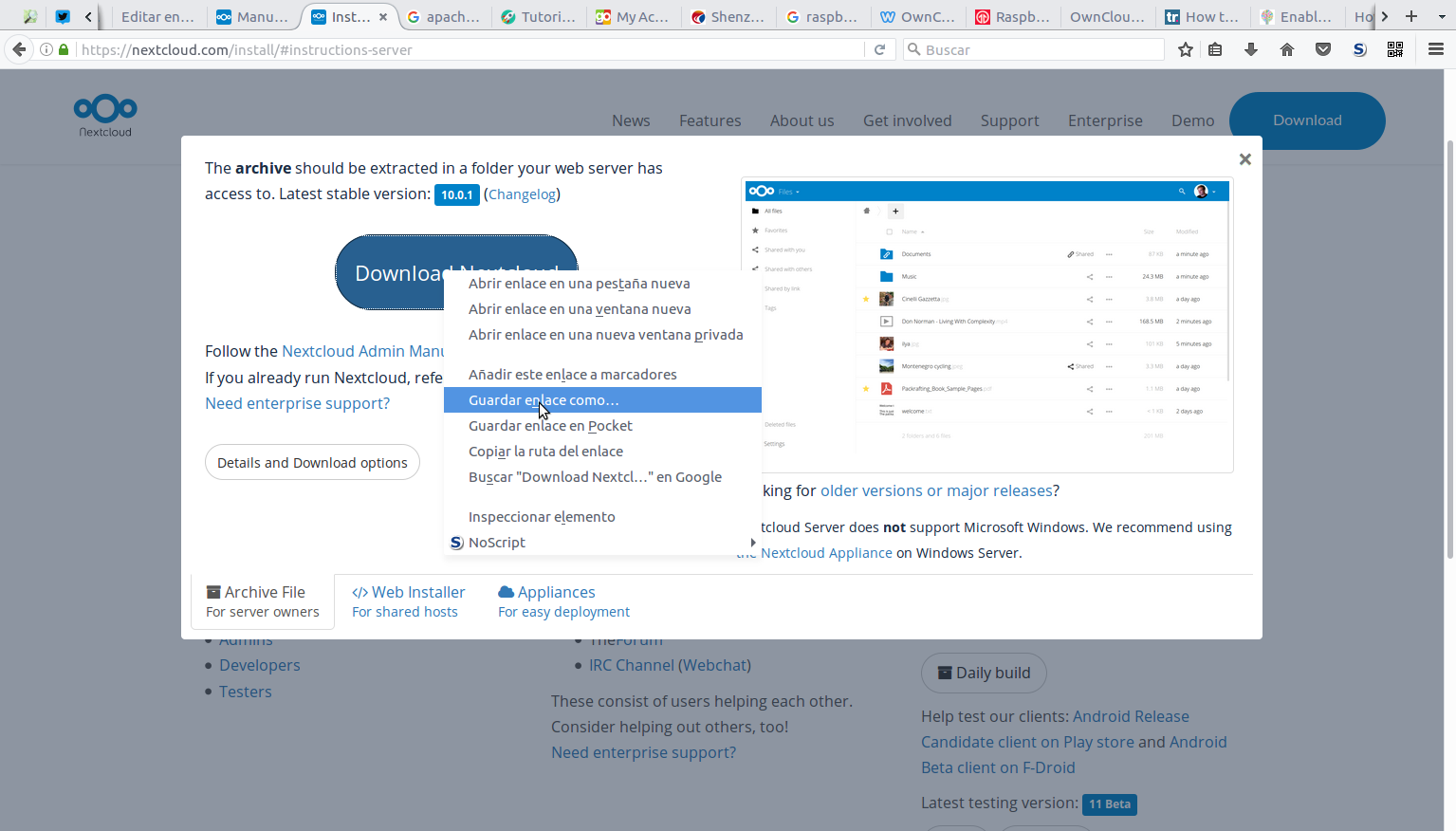Choose Añadir este enlace a marcadores
Image resolution: width=1456 pixels, height=831 pixels.
[x=602, y=375]
